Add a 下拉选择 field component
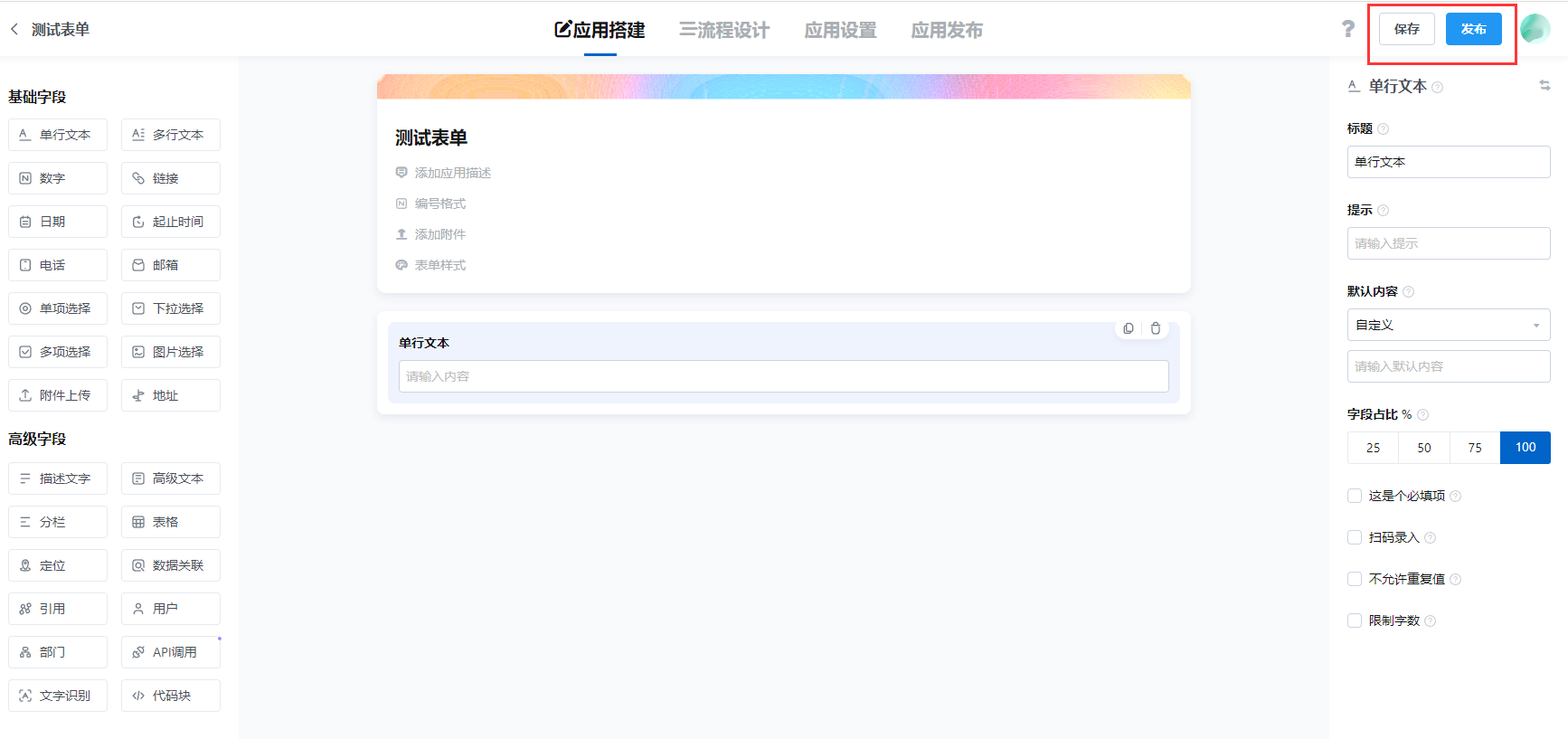 pos(171,308)
